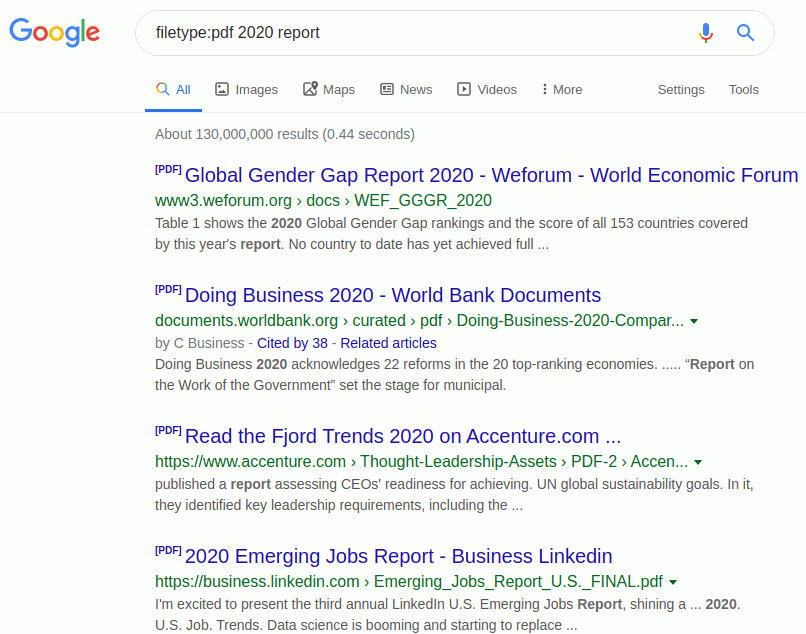Click the Cited by 38 link
This screenshot has height=634, width=806.
(x=298, y=343)
